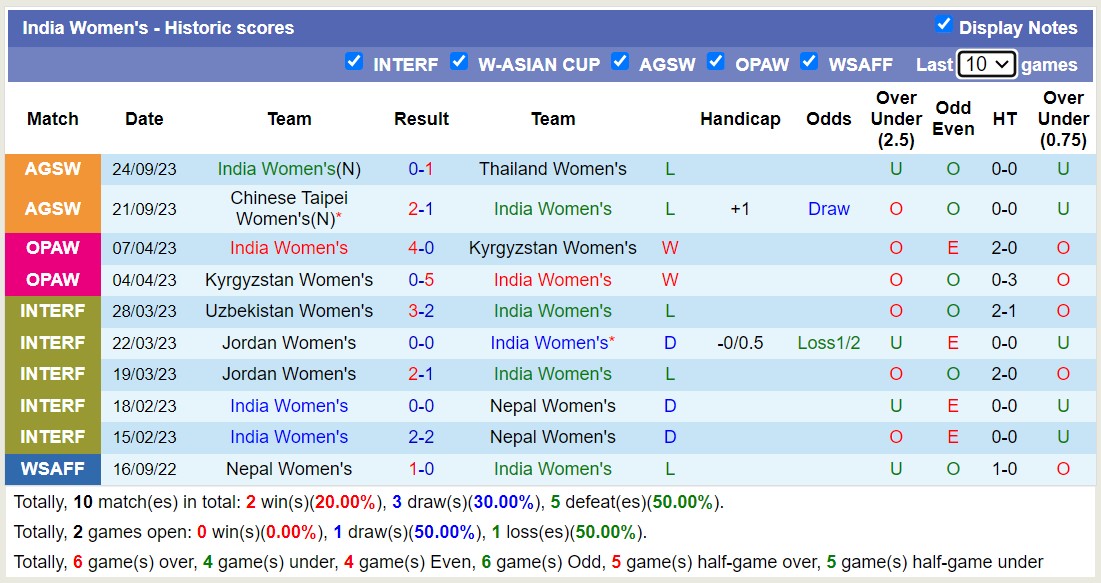Viewport: 1101px width, 583px height.
Task: Toggle the WSAFF filter checkbox
Action: click(809, 62)
